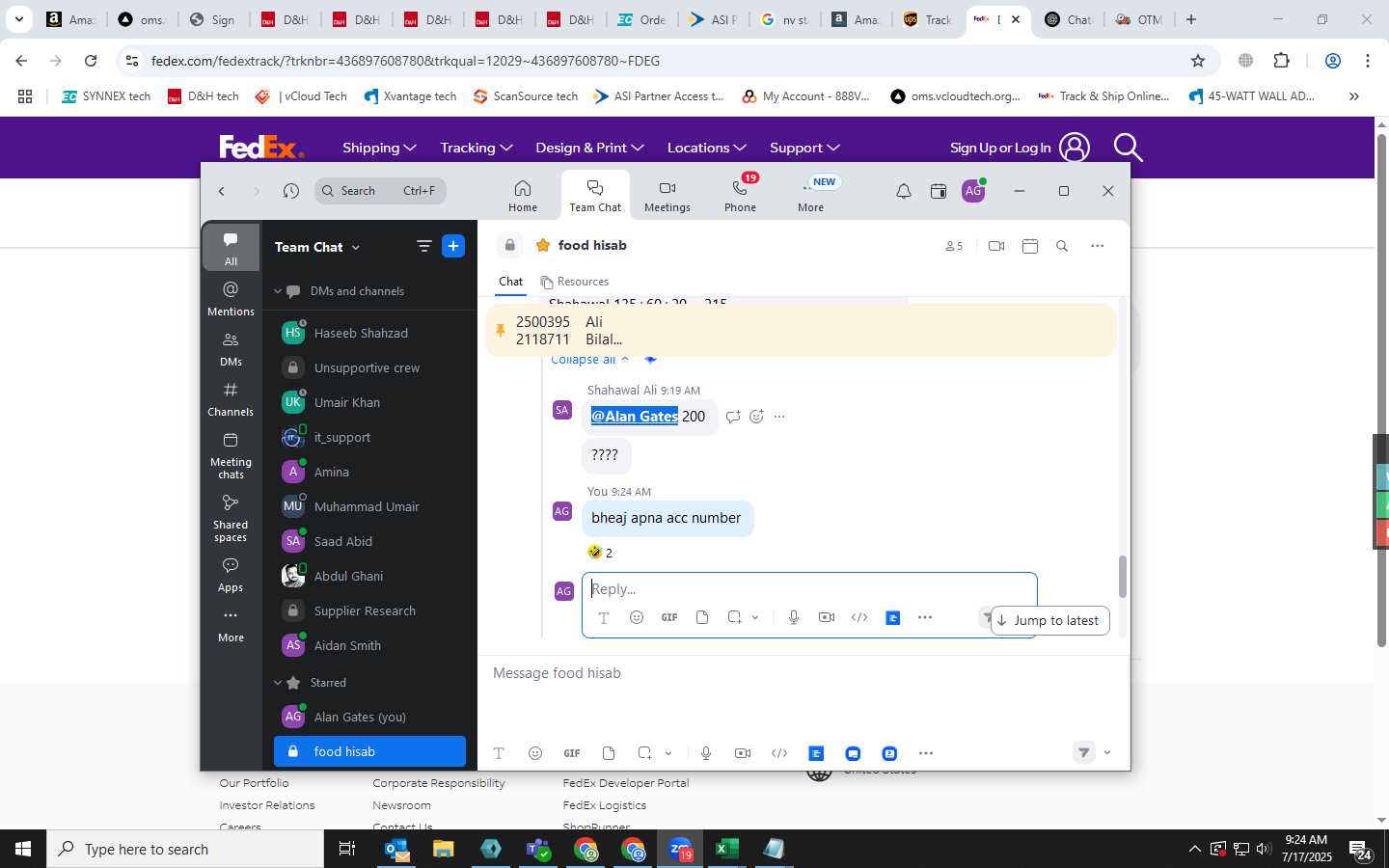View the 5 members of food hisab
The height and width of the screenshot is (868, 1389).
pyautogui.click(x=954, y=246)
